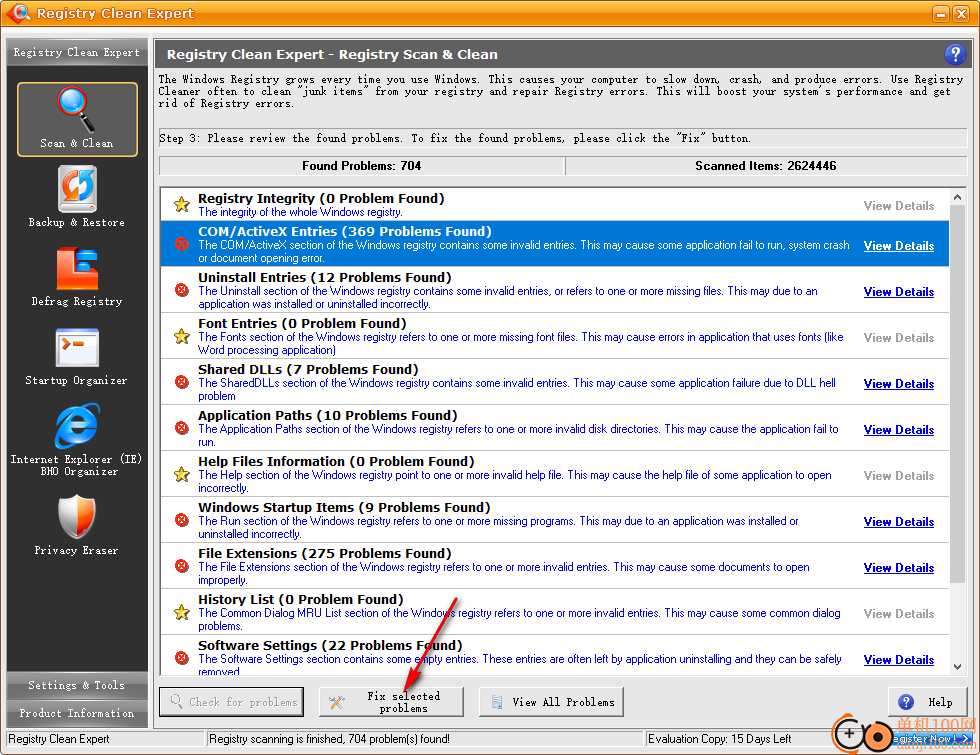Click star icon beside Font Entries

pyautogui.click(x=182, y=336)
